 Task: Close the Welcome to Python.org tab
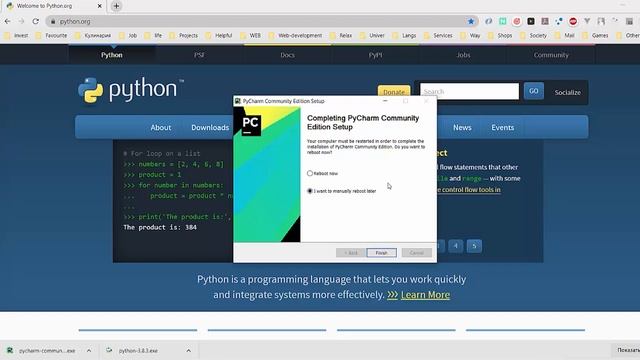pos(99,6)
